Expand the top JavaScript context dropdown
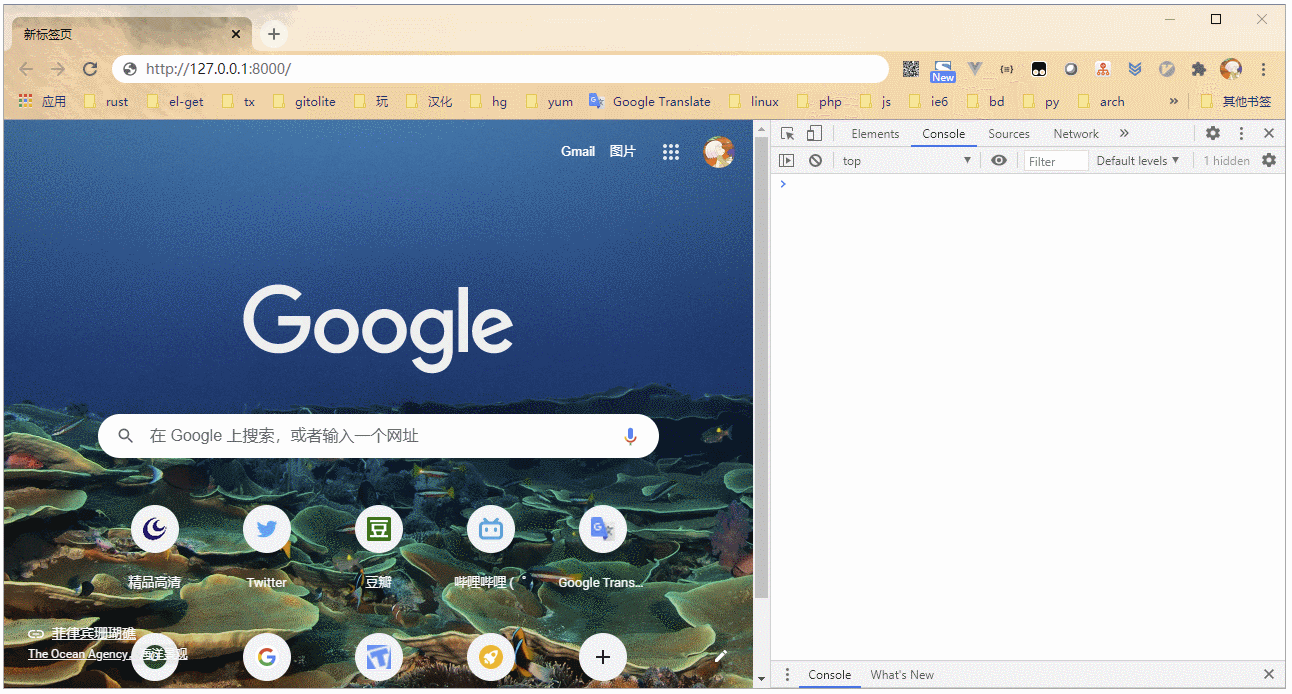Screen dimensions: 1292x694 tap(906, 161)
